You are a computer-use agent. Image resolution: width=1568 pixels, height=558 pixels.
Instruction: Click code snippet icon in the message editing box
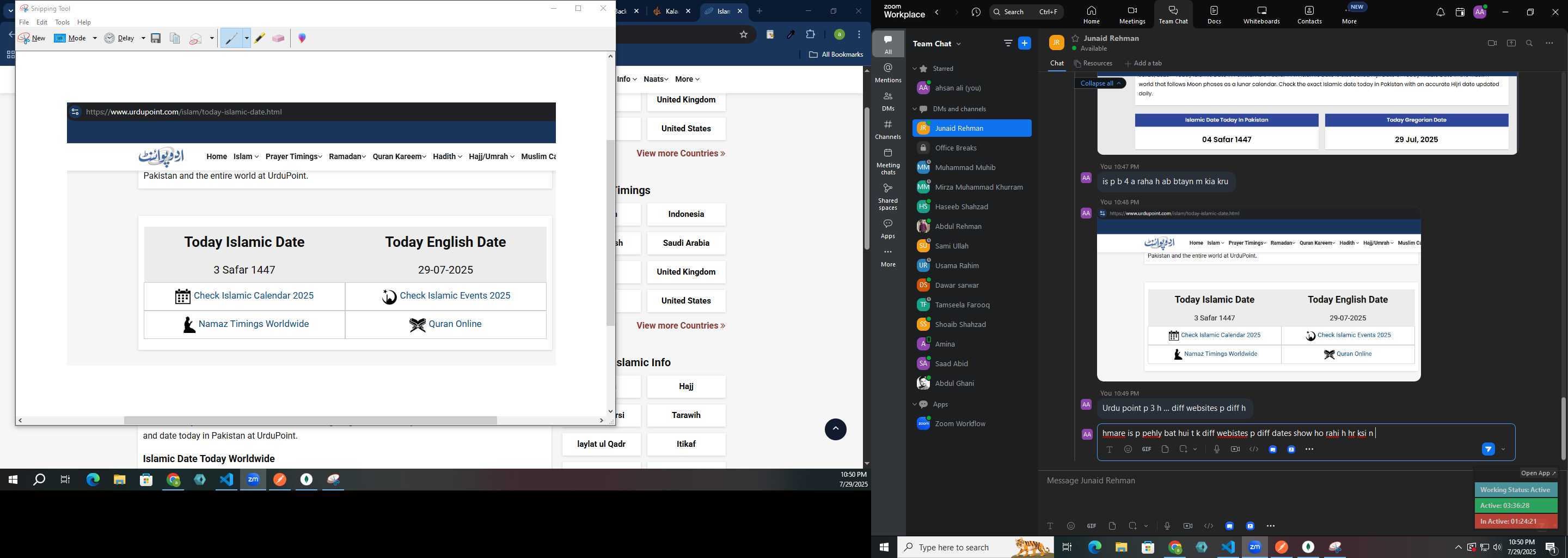coord(1254,450)
